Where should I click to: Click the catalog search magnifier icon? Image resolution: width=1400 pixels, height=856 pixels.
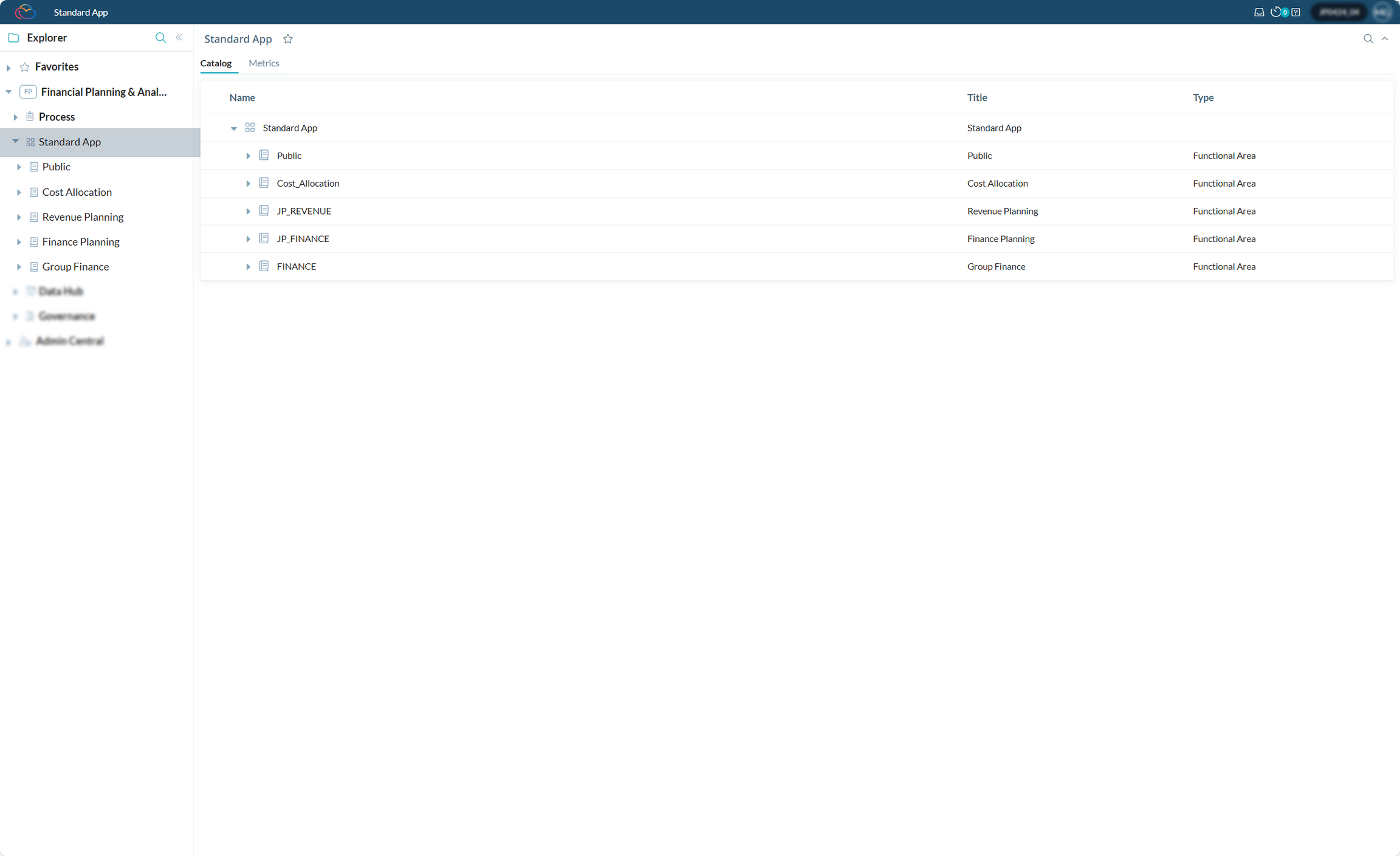click(1368, 39)
